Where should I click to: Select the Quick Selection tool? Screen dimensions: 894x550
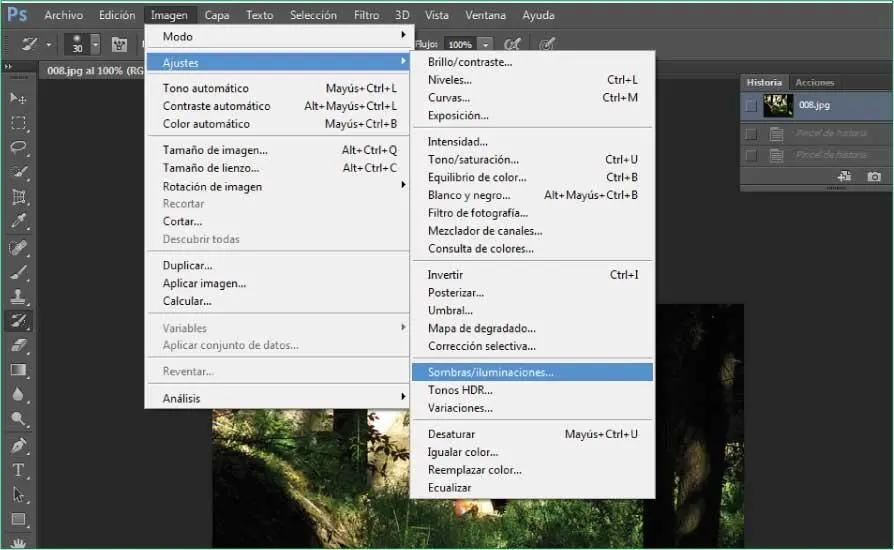tap(18, 172)
